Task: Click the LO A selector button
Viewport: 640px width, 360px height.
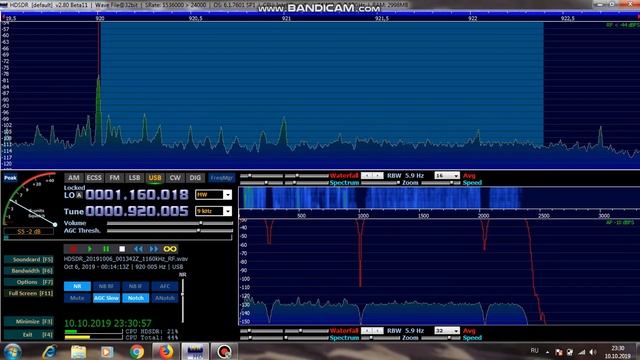Action: (x=79, y=195)
